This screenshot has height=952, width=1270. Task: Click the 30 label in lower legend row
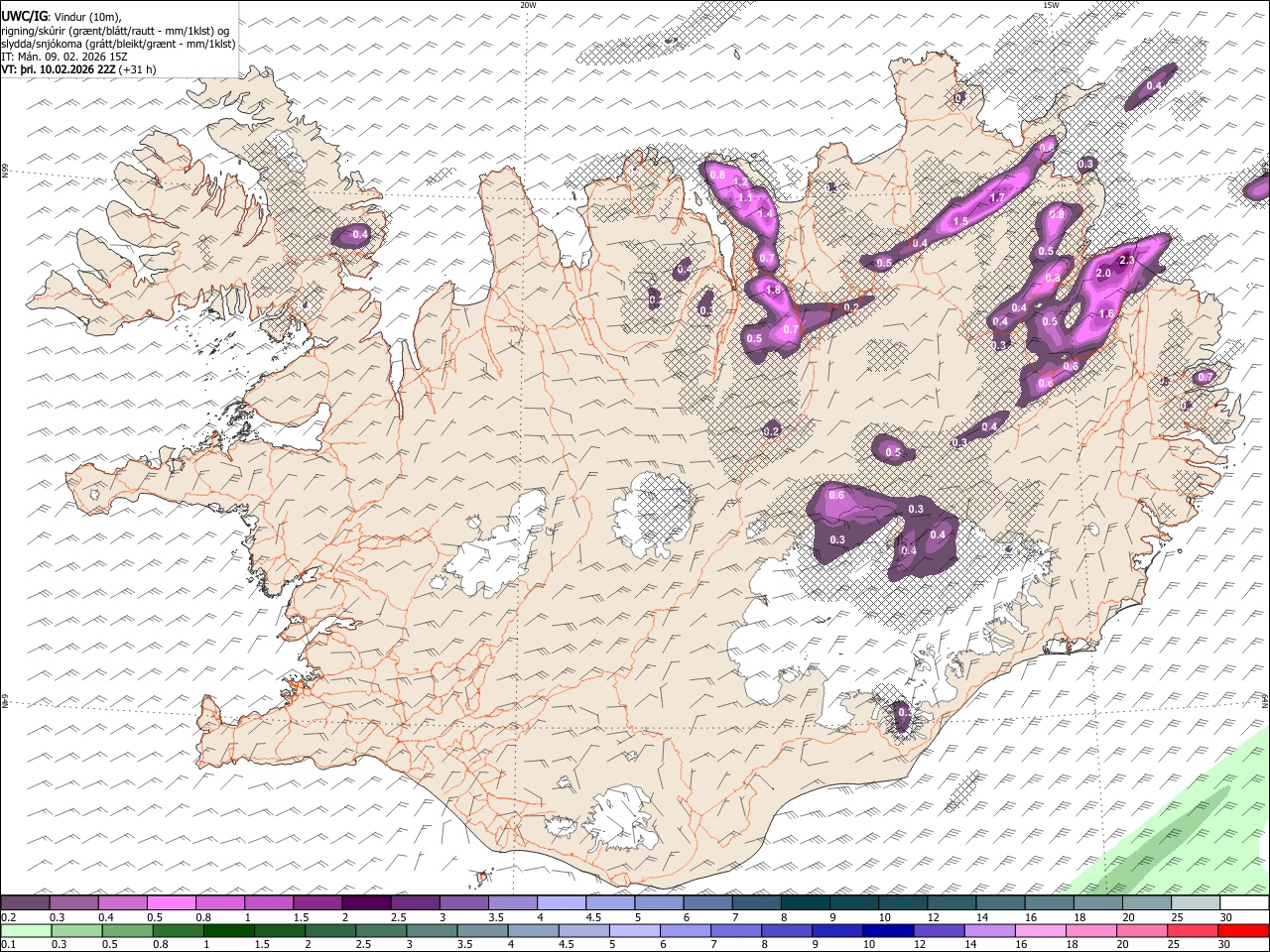[x=1225, y=945]
